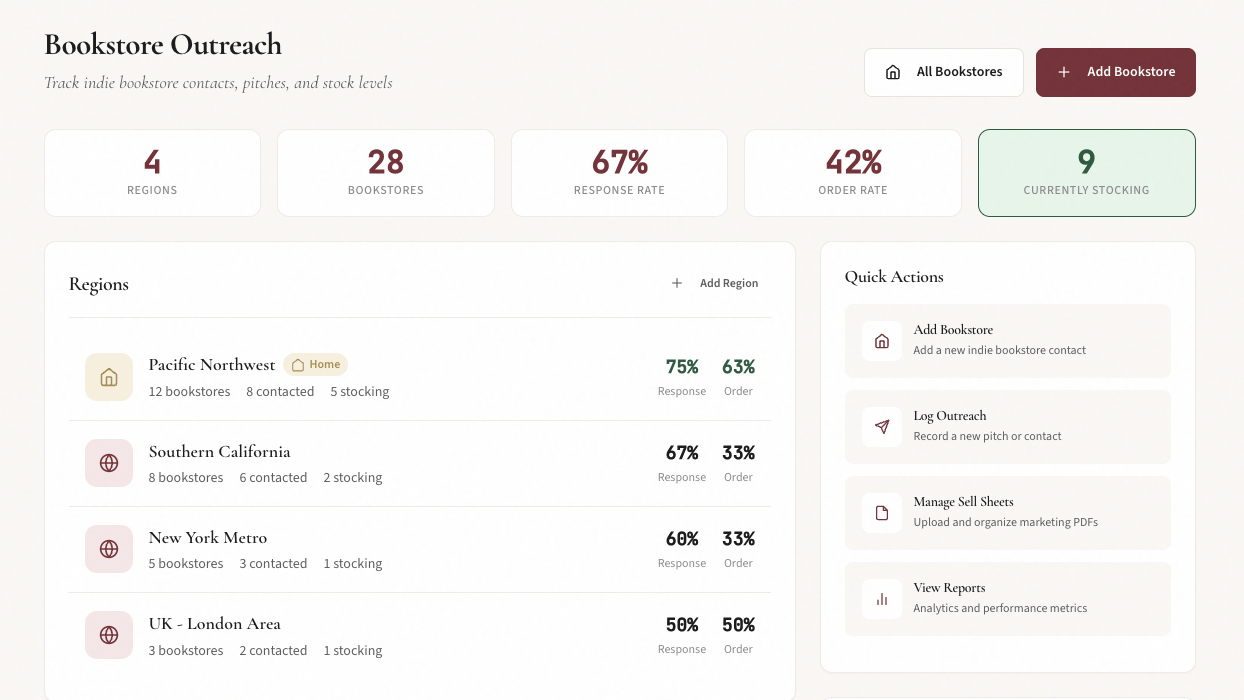Toggle the Home badge on Pacific Northwest
The height and width of the screenshot is (700, 1244).
pyautogui.click(x=315, y=364)
